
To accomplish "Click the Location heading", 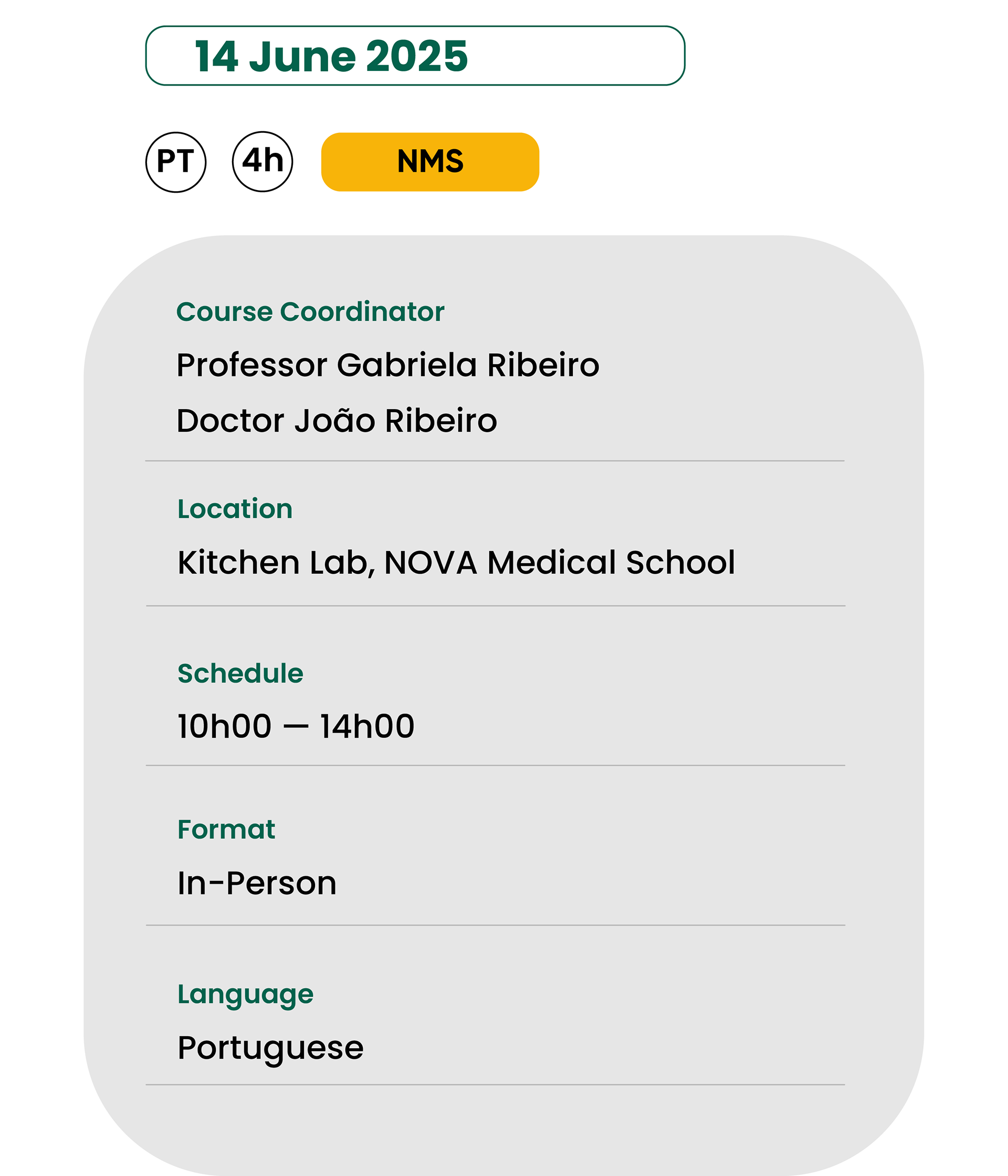I will [235, 509].
